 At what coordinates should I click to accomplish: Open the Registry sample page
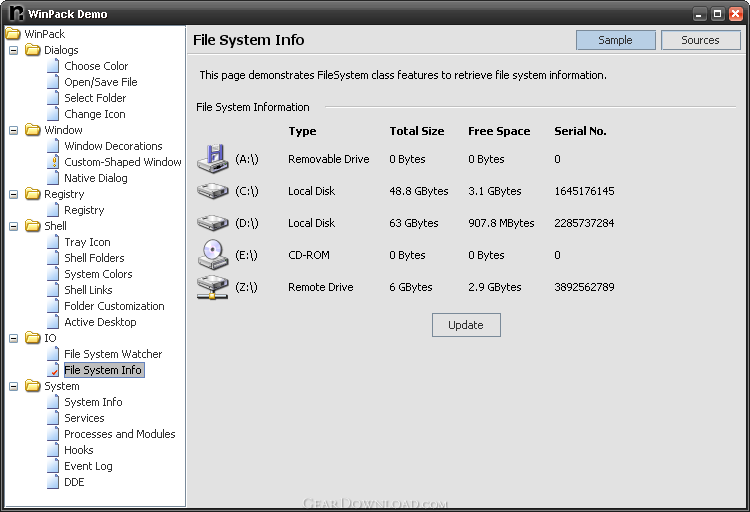pos(84,210)
